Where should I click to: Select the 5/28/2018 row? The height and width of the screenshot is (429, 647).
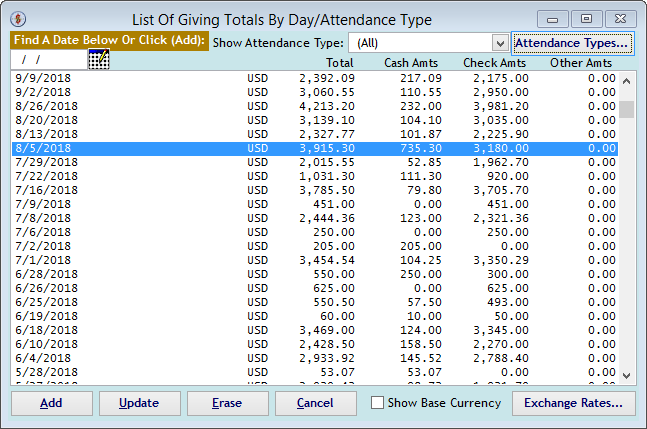point(314,373)
